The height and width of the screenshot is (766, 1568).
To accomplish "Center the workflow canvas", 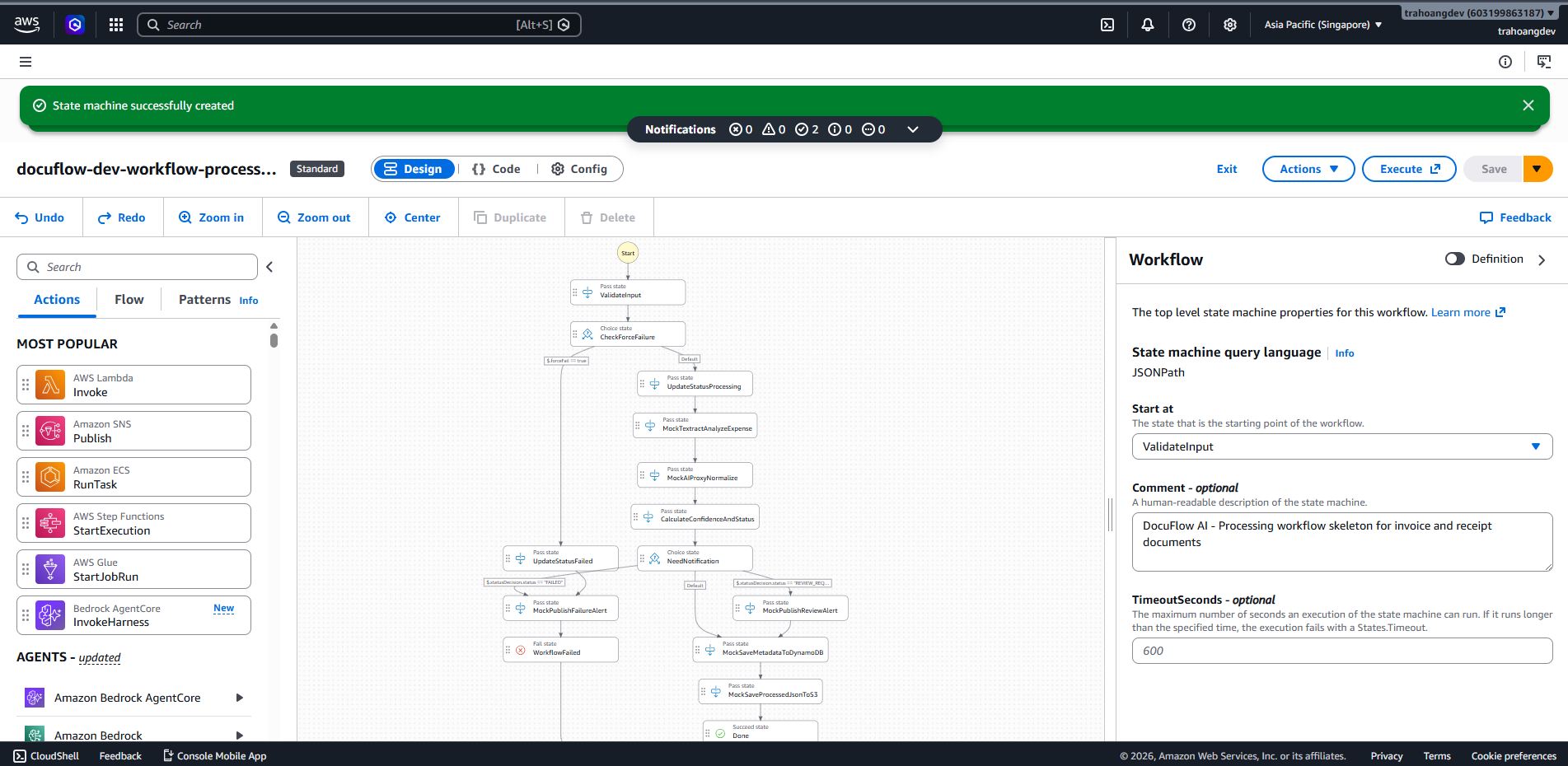I will (413, 217).
